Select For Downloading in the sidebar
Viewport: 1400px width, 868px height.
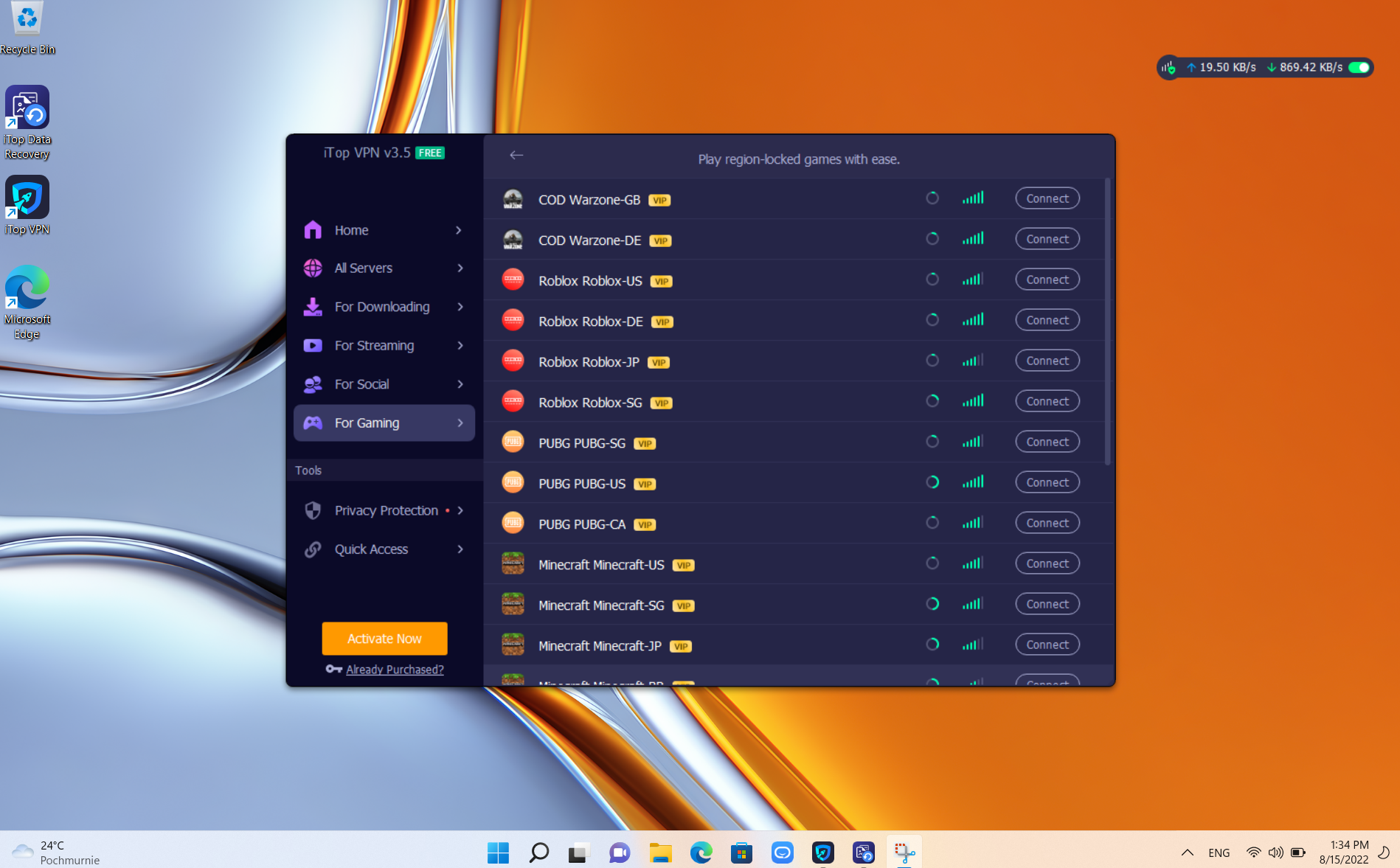pos(384,307)
